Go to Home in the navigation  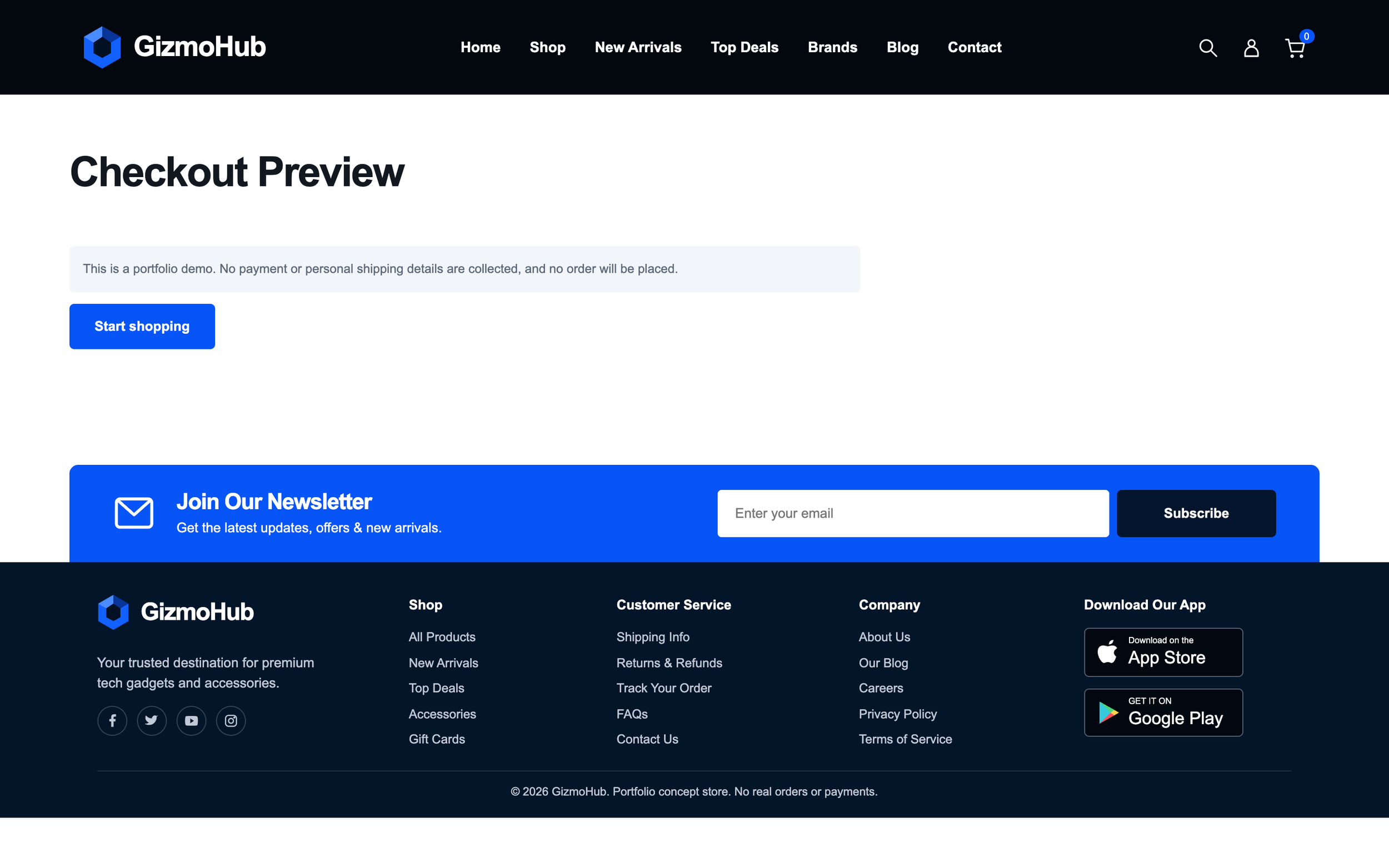click(481, 48)
